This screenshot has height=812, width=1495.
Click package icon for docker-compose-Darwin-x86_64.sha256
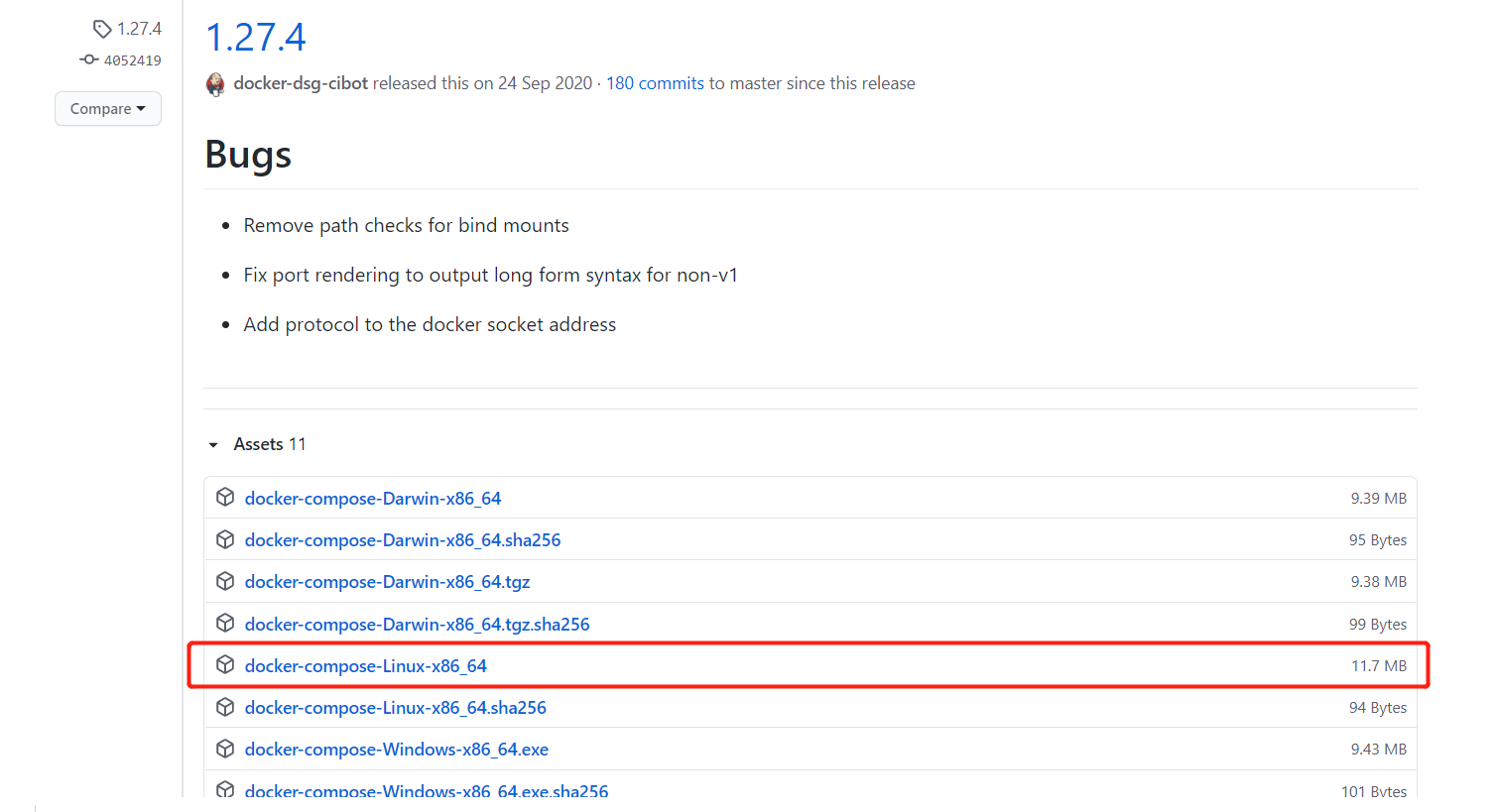pyautogui.click(x=225, y=539)
